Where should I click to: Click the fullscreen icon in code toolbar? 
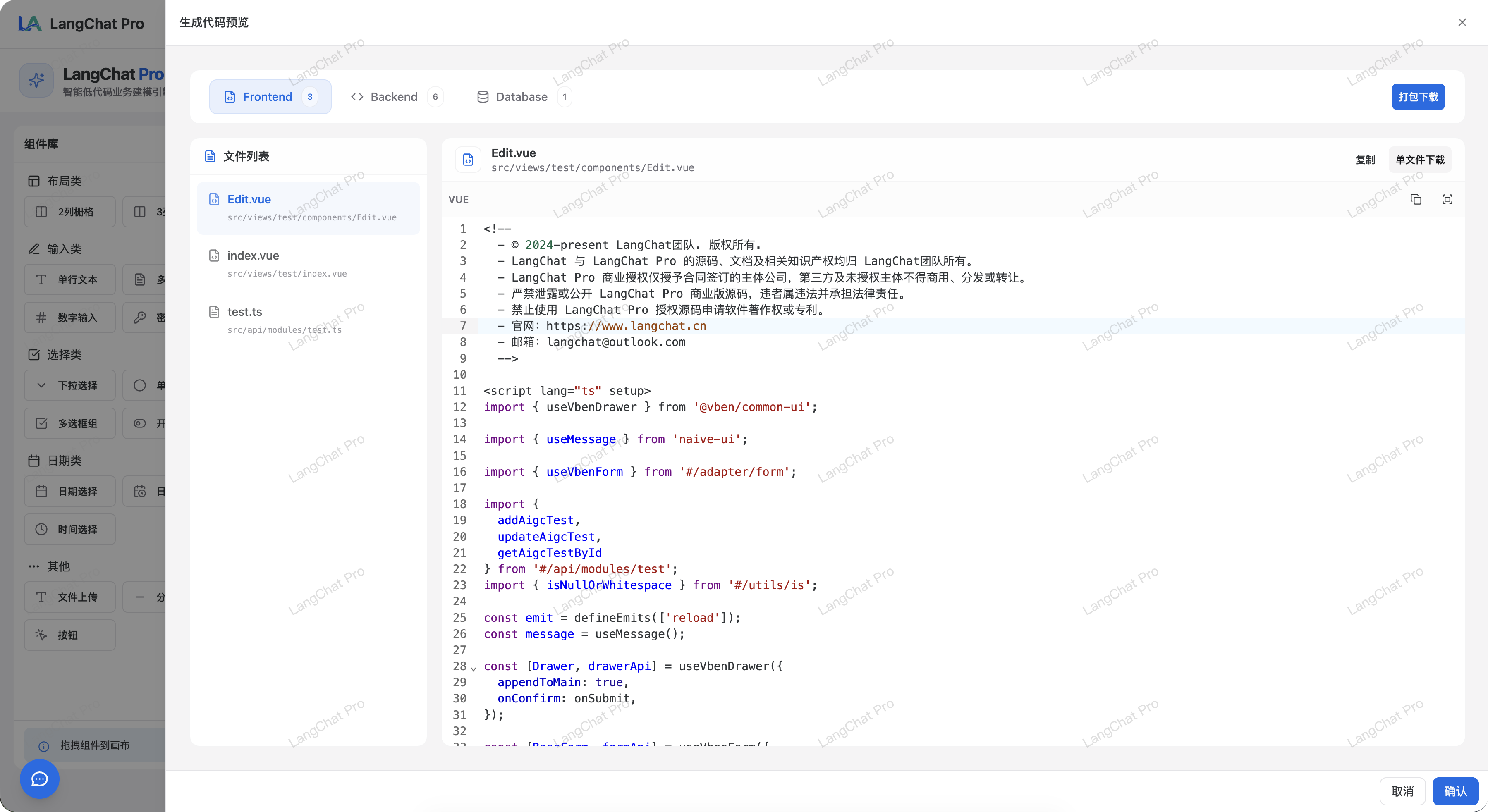[1447, 199]
